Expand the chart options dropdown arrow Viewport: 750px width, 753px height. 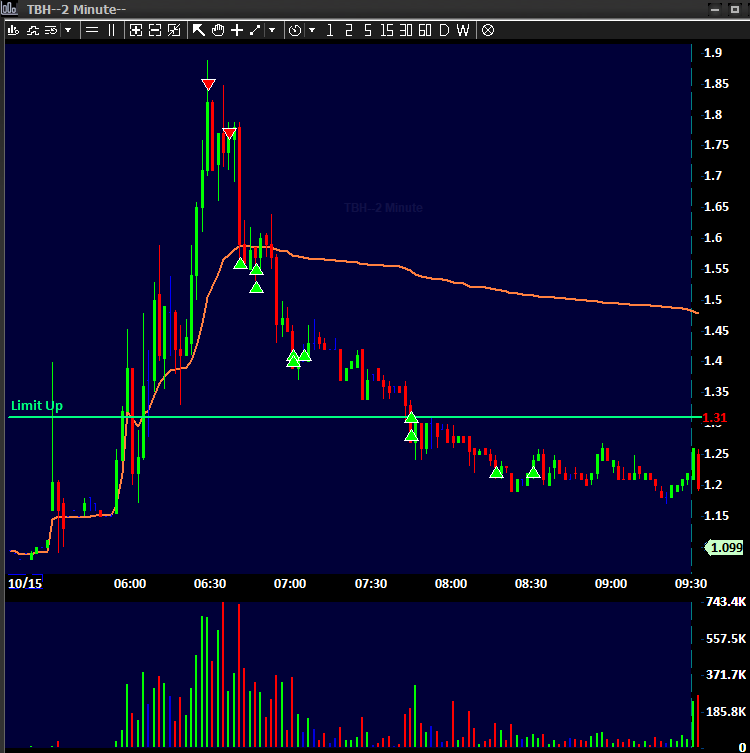point(68,31)
